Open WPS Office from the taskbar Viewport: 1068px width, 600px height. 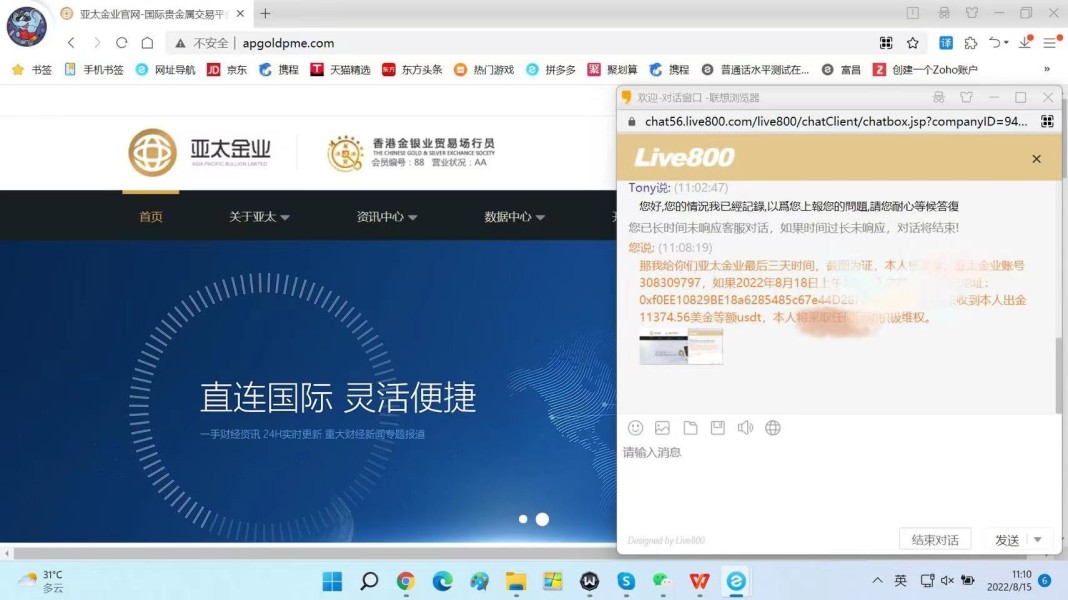699,581
